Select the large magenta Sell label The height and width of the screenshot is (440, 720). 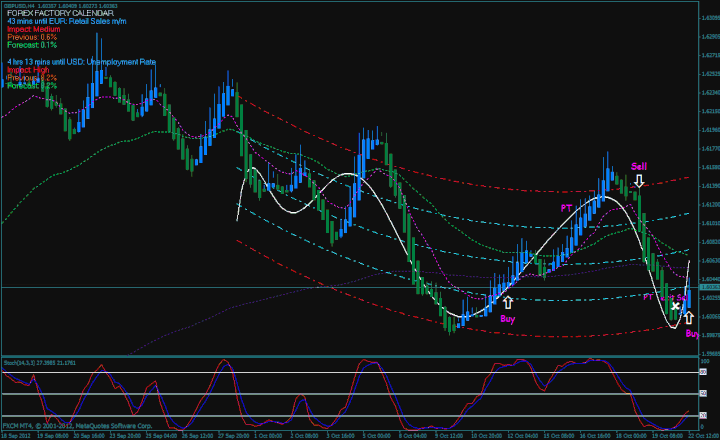[639, 166]
